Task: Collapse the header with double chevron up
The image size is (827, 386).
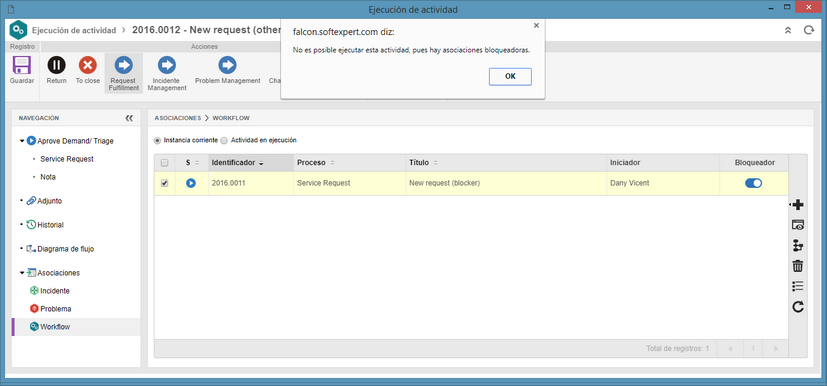Action: [x=788, y=31]
